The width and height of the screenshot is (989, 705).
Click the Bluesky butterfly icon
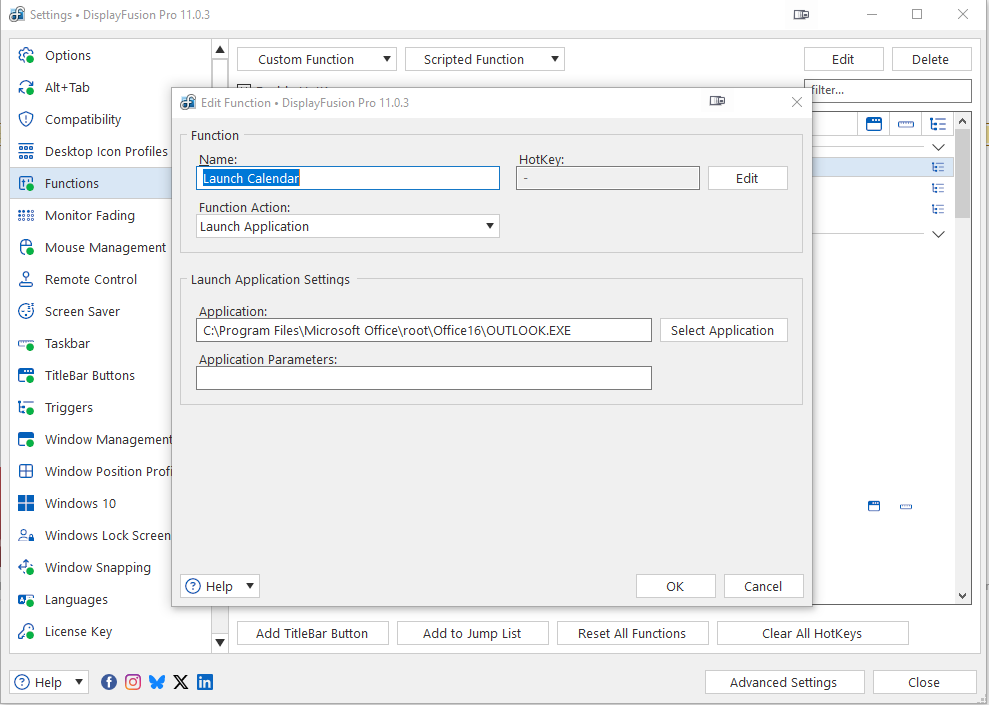coord(157,682)
